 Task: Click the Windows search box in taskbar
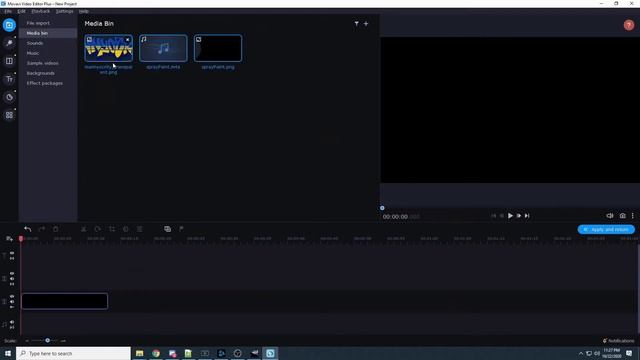(x=73, y=353)
